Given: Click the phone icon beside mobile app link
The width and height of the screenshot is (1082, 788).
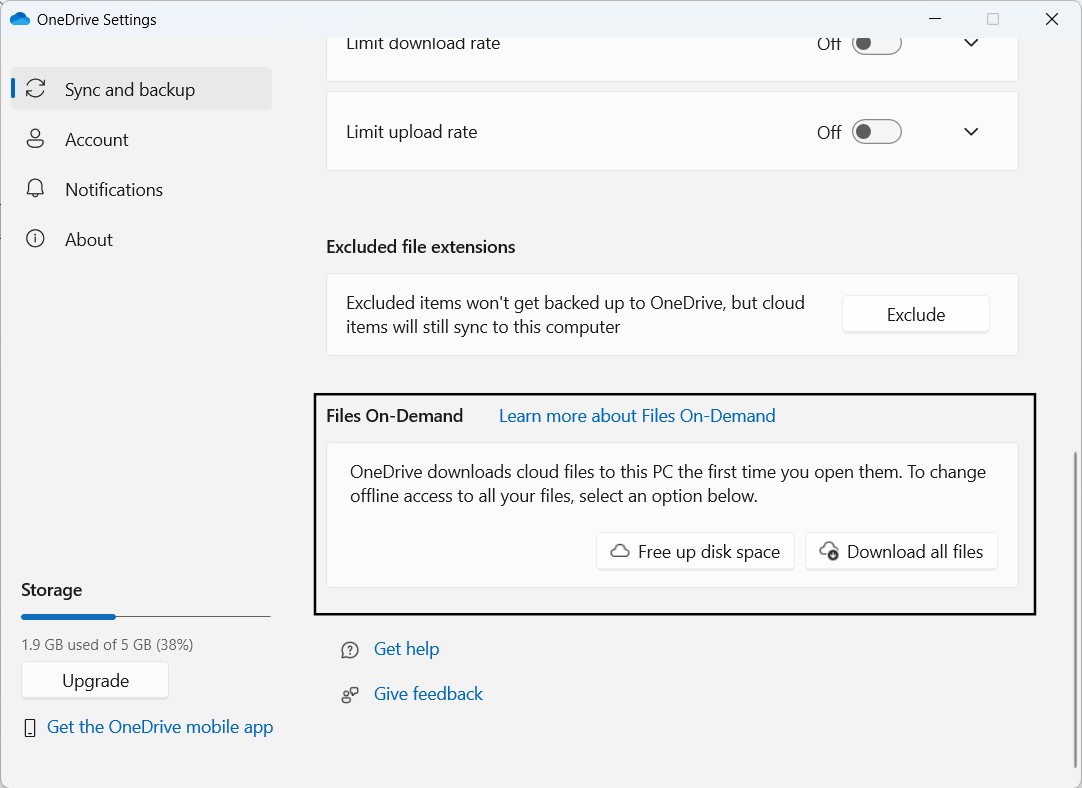Looking at the screenshot, I should coord(30,728).
